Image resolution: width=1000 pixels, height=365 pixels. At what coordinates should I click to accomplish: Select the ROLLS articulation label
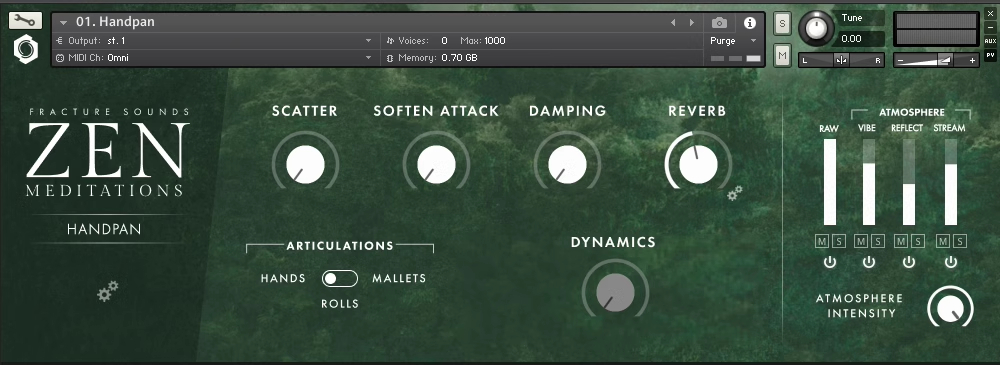pos(340,304)
